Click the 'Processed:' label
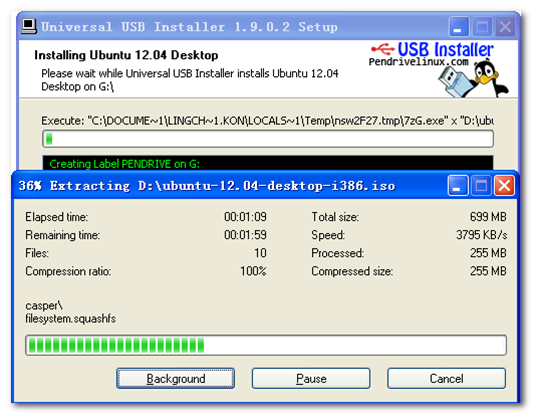Image resolution: width=533 pixels, height=415 pixels. [x=338, y=253]
